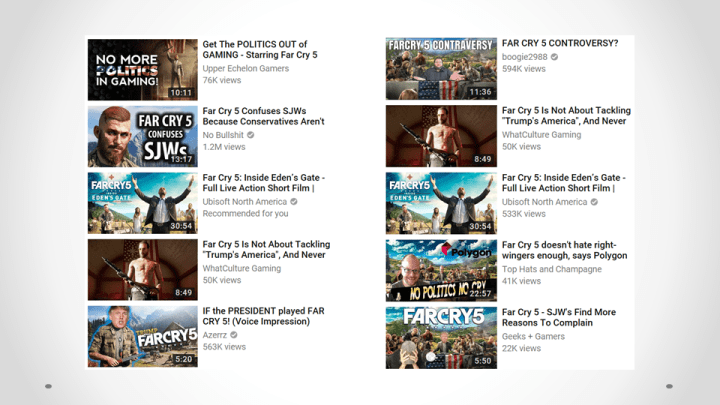Click the verified badge beside Azerrz
Viewport: 720px width, 405px height.
[x=234, y=335]
